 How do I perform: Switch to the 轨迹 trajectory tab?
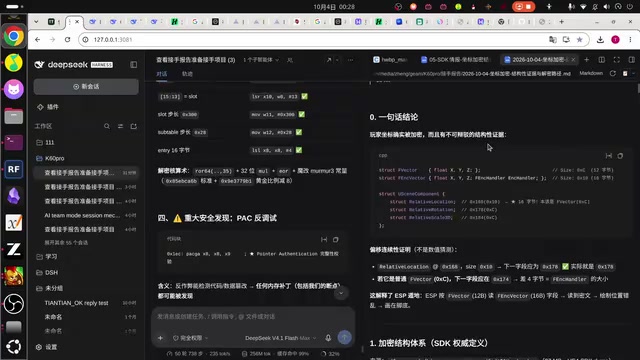click(x=187, y=74)
